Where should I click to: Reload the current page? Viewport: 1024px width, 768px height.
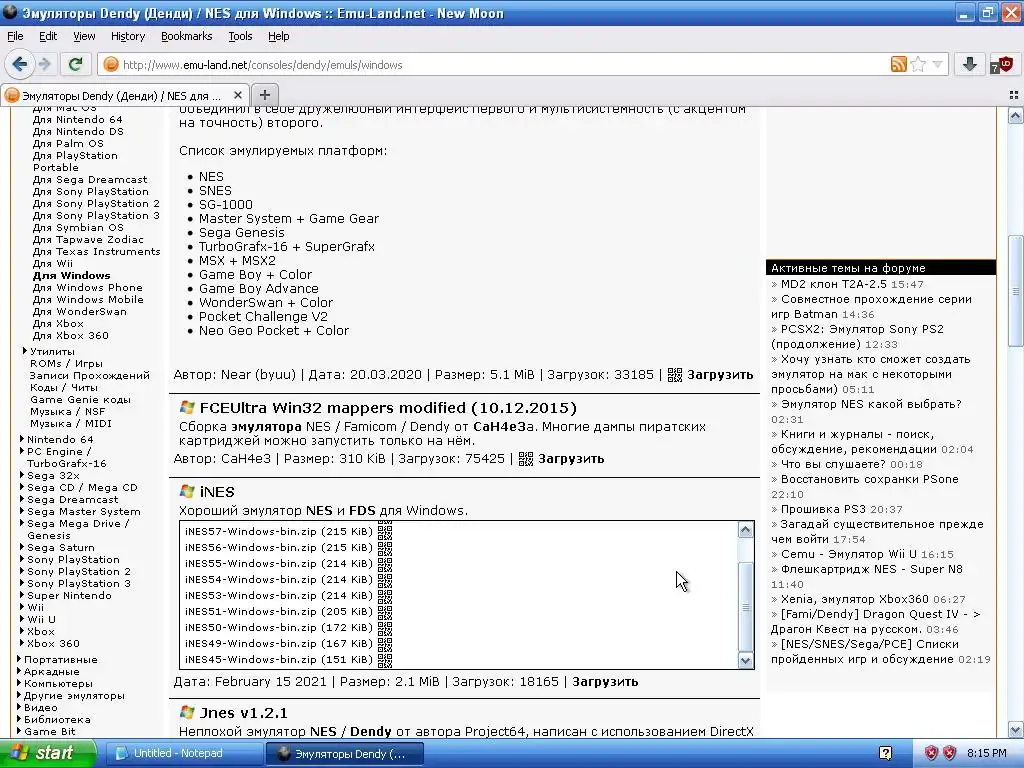(x=75, y=64)
